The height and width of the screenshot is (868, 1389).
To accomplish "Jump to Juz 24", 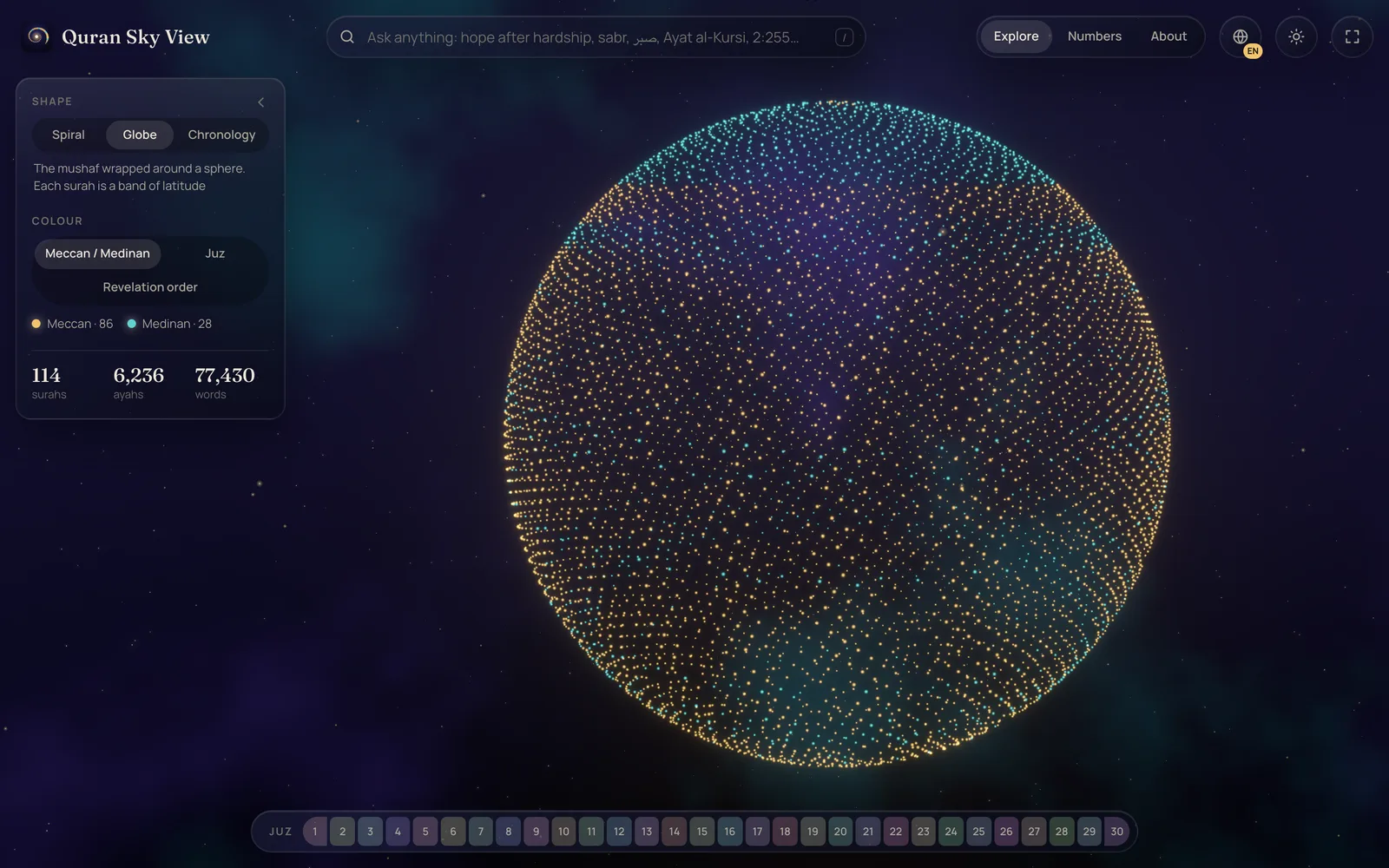I will point(951,832).
